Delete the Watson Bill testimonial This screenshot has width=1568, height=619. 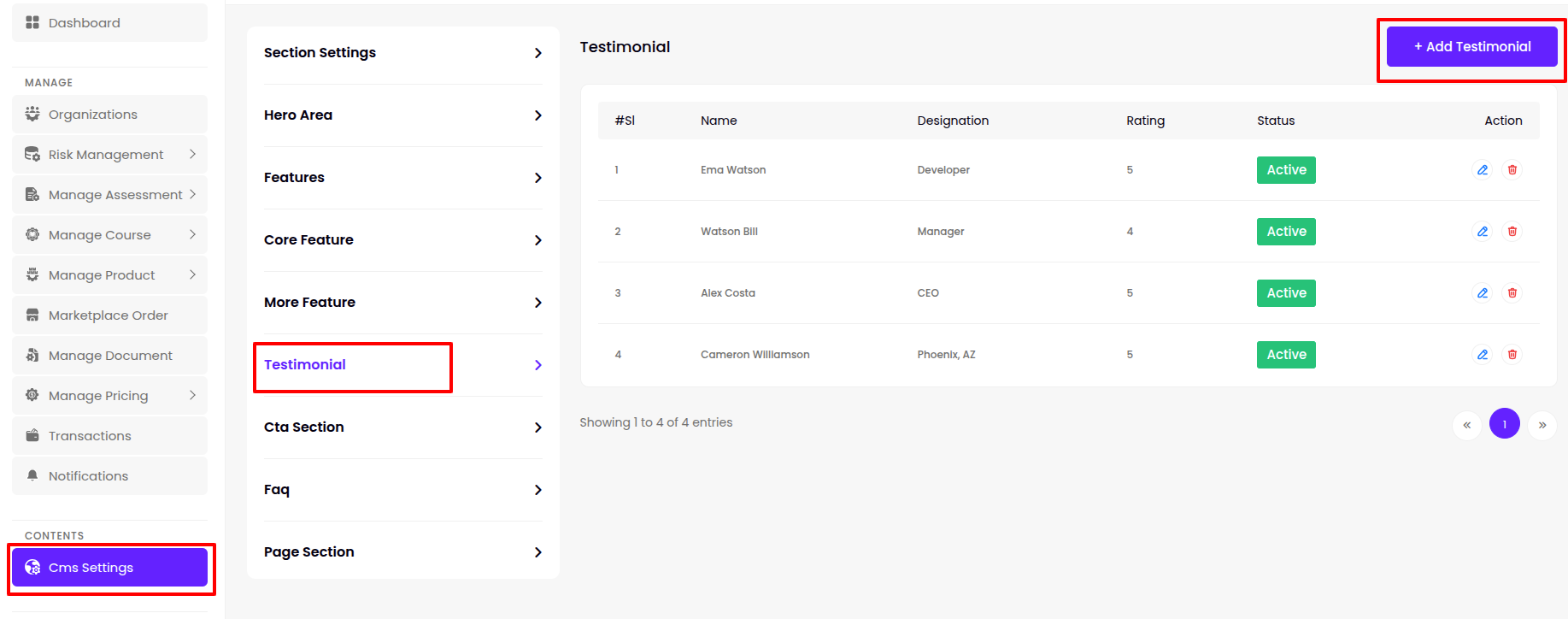[1512, 232]
